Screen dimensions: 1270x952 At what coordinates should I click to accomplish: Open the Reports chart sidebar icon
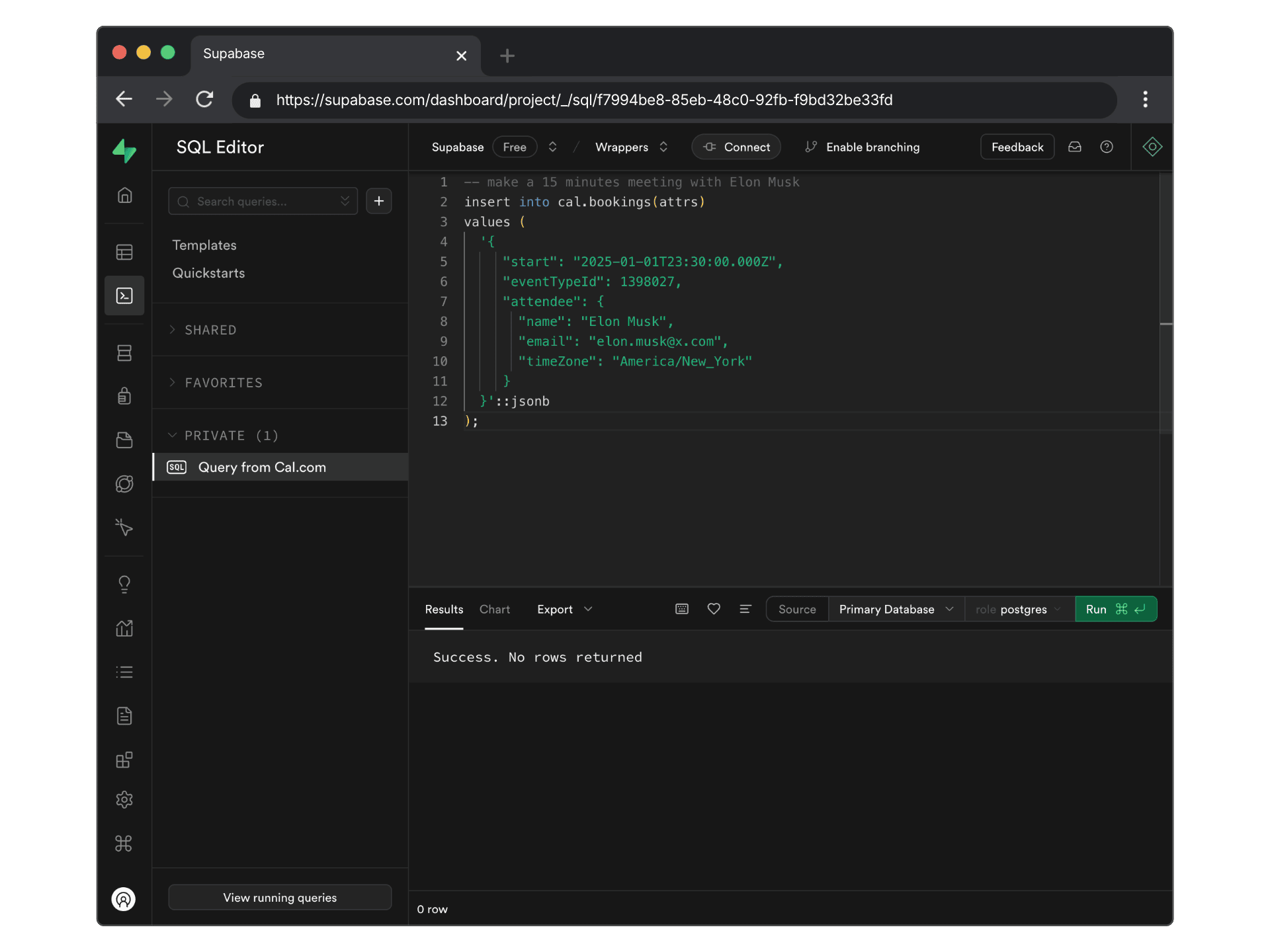[x=124, y=628]
